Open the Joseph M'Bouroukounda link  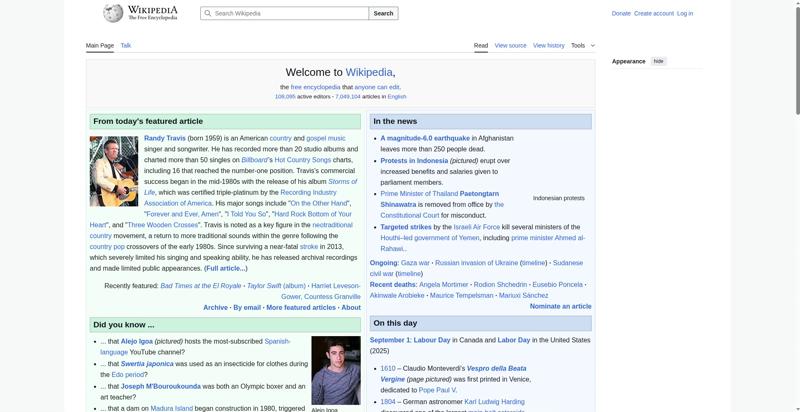(161, 387)
